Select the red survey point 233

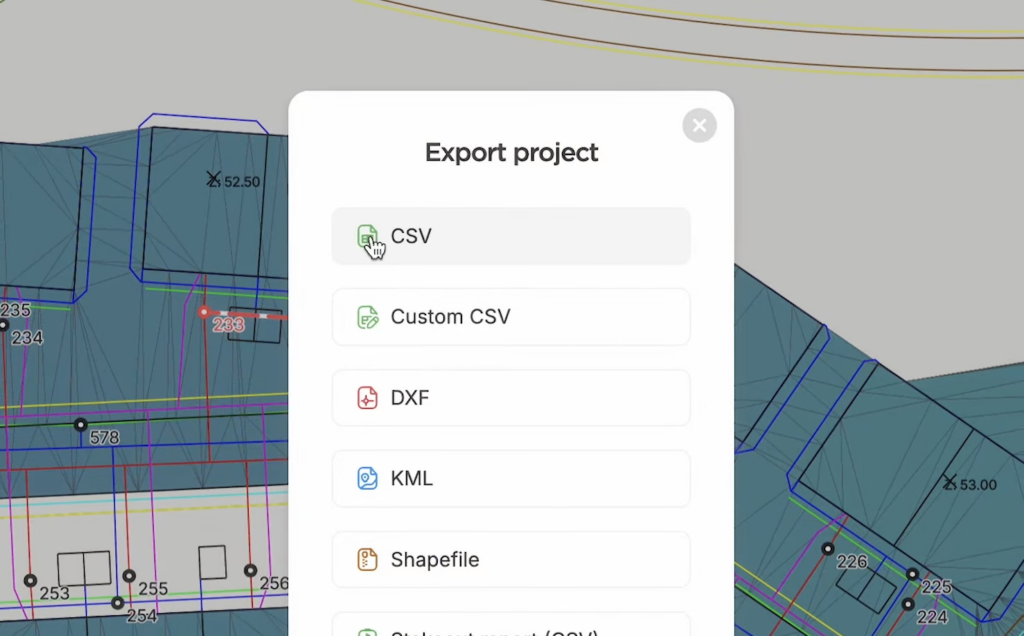click(204, 313)
